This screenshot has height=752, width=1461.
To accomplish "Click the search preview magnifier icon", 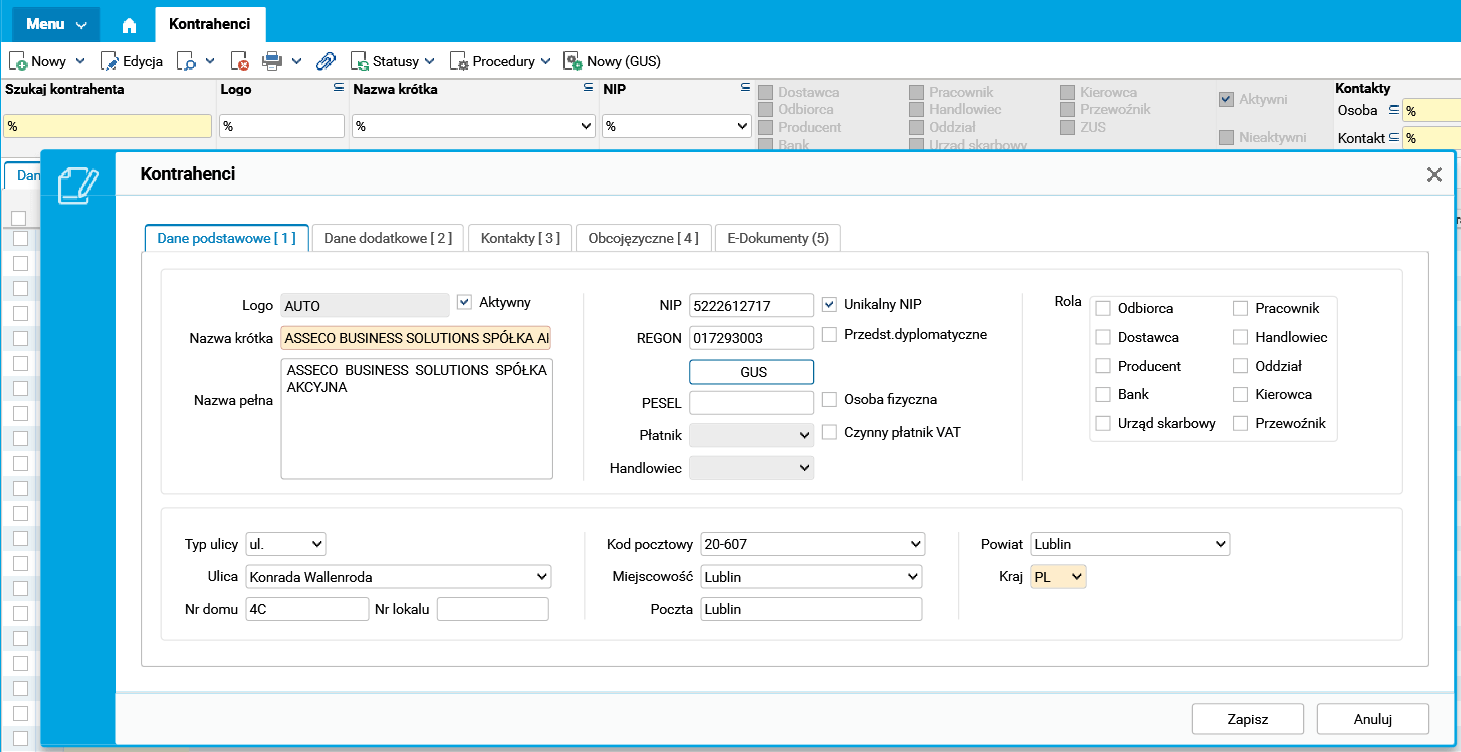I will coord(187,61).
